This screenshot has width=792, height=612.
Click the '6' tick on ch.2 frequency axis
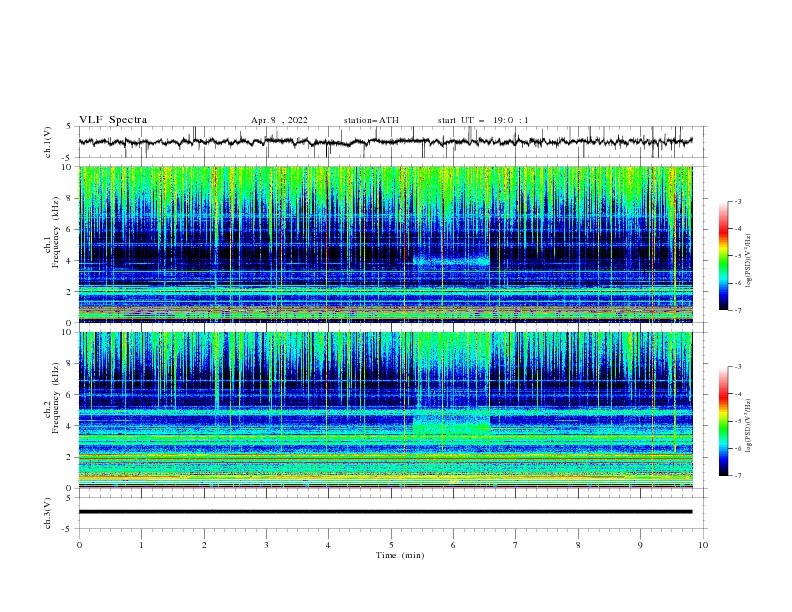[70, 395]
